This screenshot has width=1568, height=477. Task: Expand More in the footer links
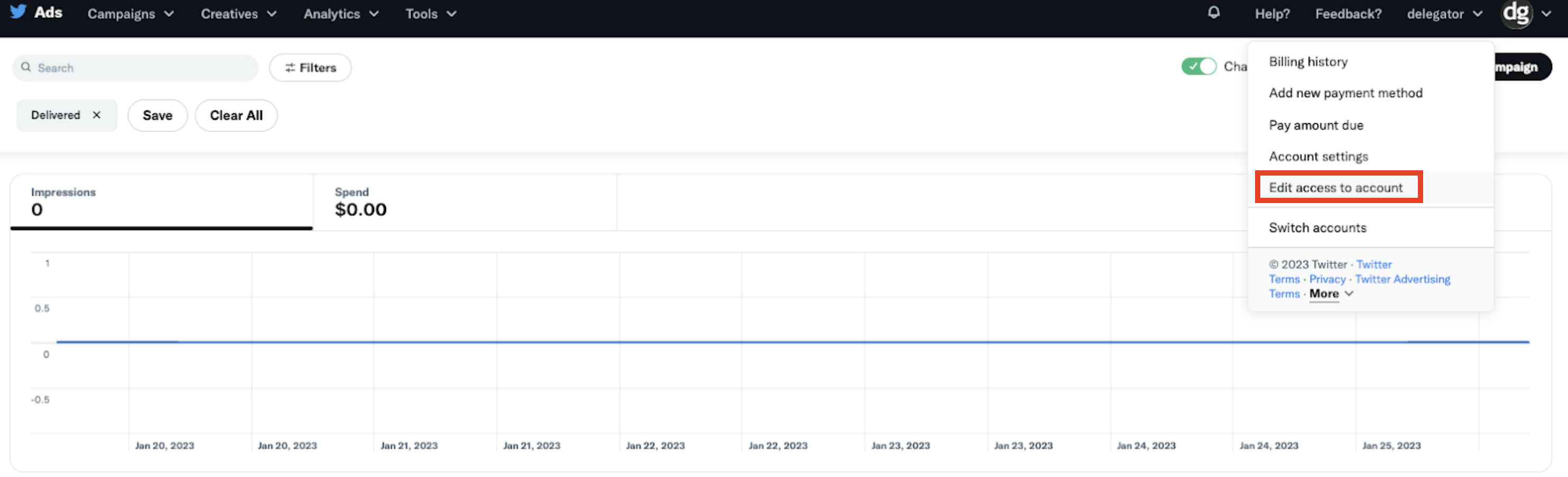[1331, 293]
